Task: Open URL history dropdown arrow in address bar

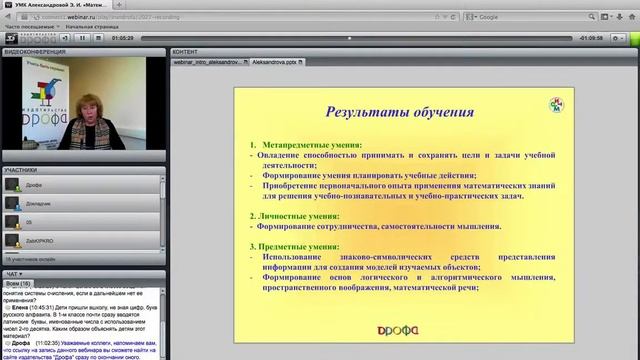Action: pos(445,17)
